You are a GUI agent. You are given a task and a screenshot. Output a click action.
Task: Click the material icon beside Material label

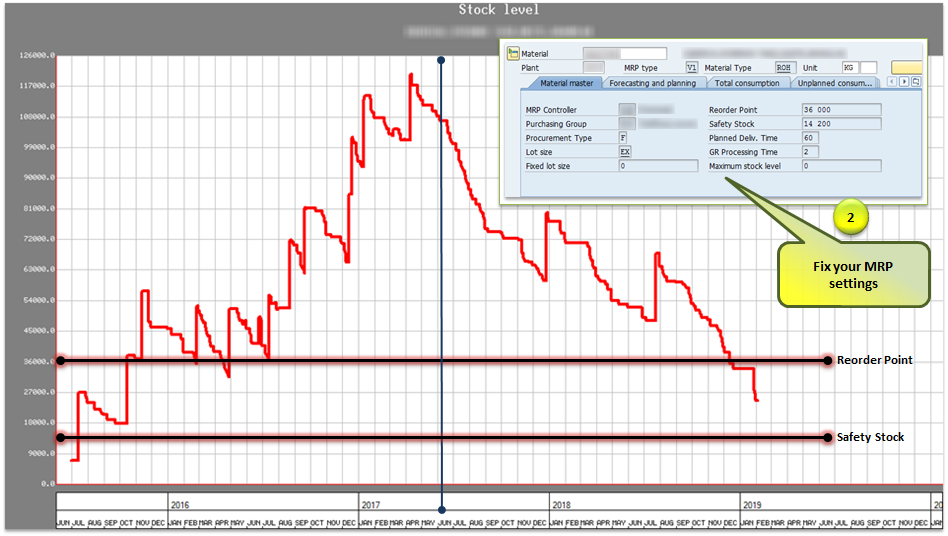(x=513, y=54)
